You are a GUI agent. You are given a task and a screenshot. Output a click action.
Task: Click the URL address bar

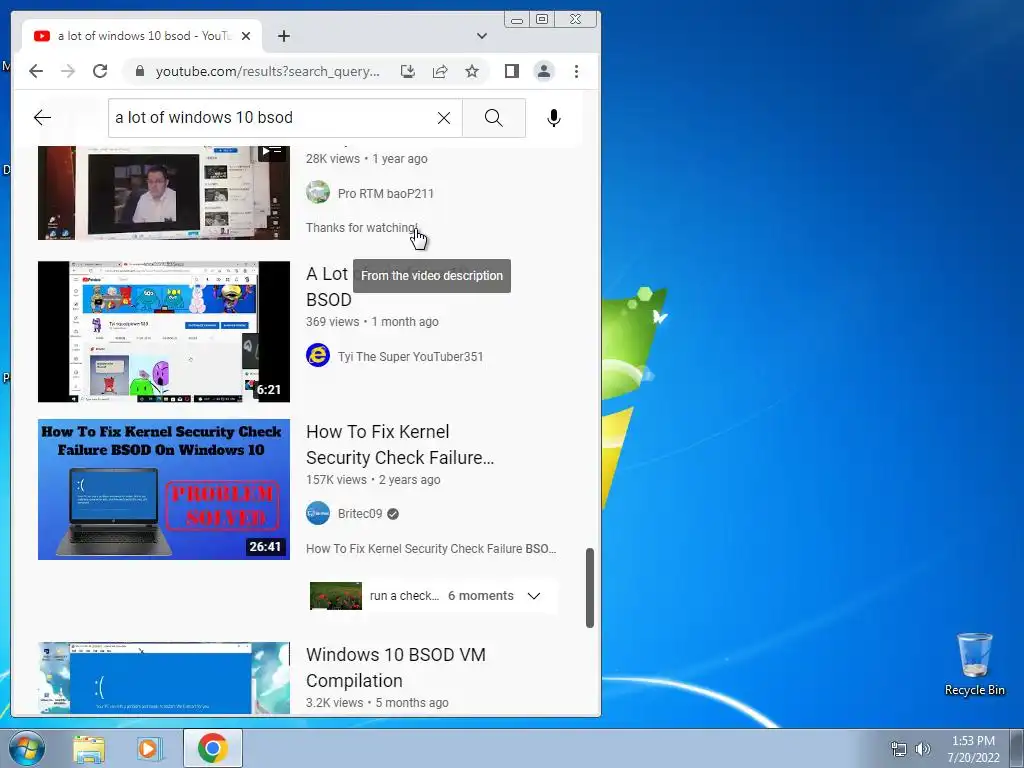[267, 71]
